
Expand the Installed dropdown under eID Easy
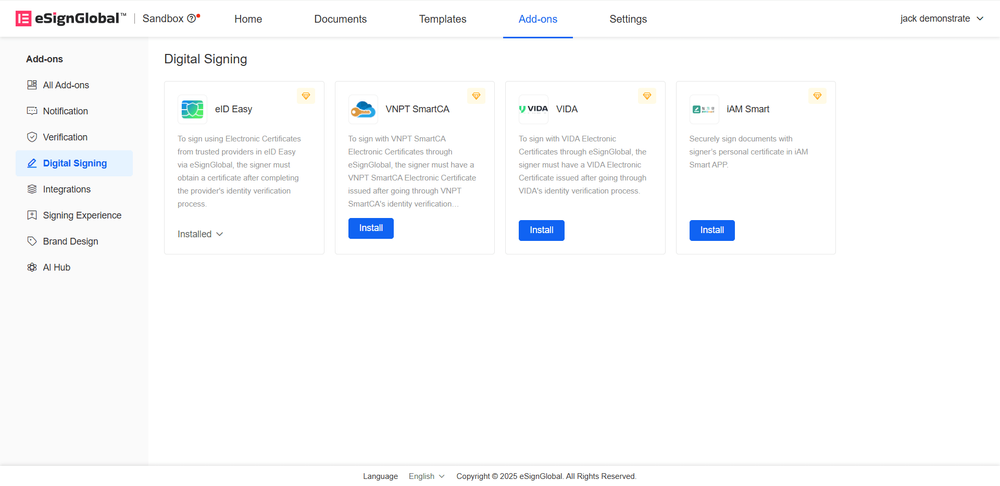pyautogui.click(x=201, y=234)
